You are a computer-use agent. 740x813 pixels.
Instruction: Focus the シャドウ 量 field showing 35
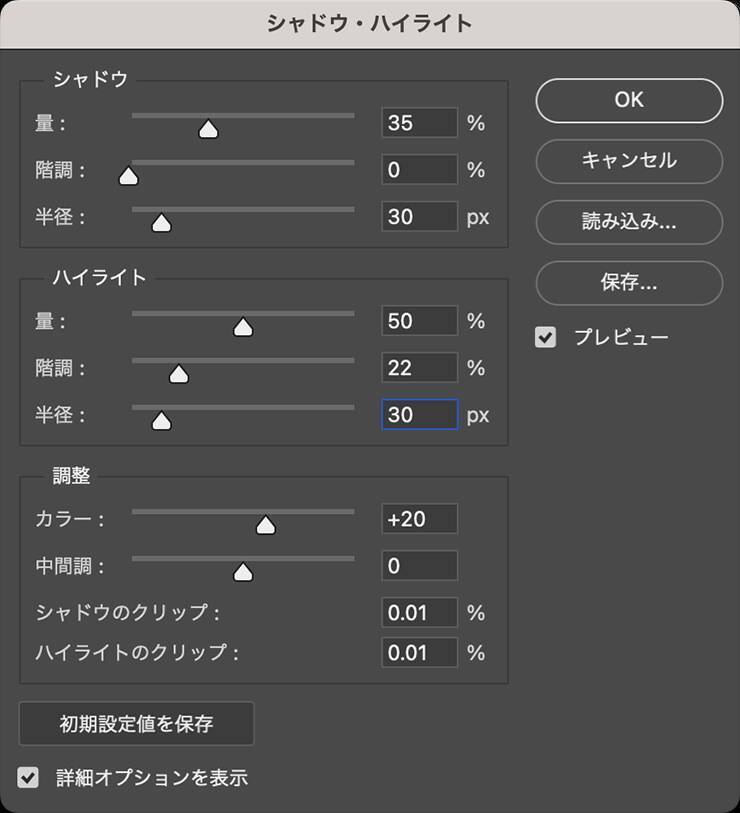click(419, 123)
